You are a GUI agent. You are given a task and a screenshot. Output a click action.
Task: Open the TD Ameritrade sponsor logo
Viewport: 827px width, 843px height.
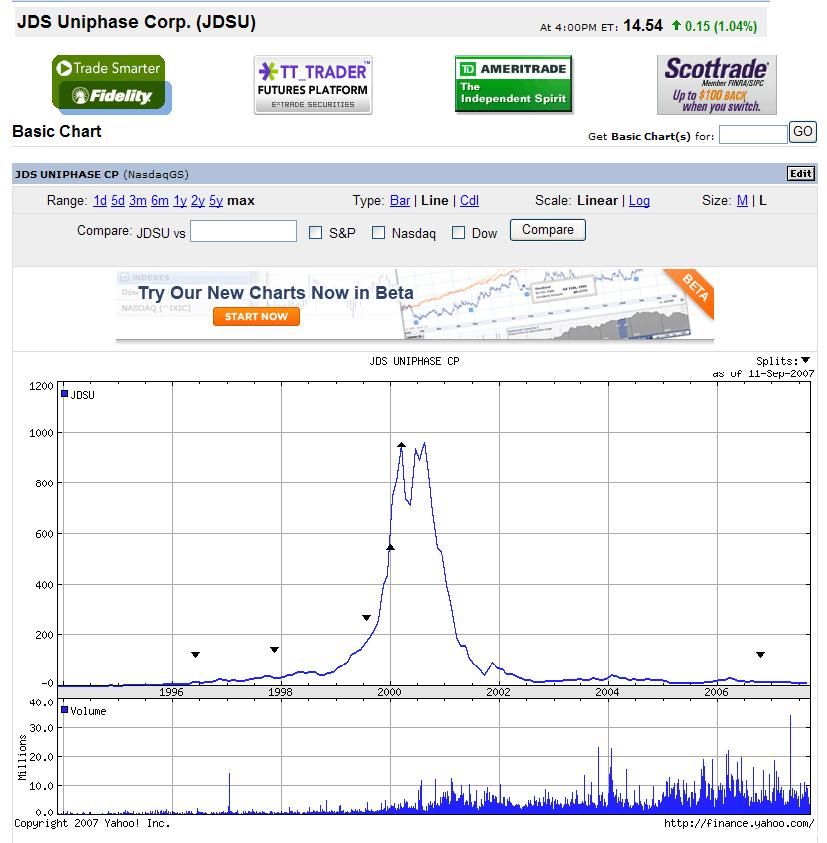pyautogui.click(x=514, y=84)
